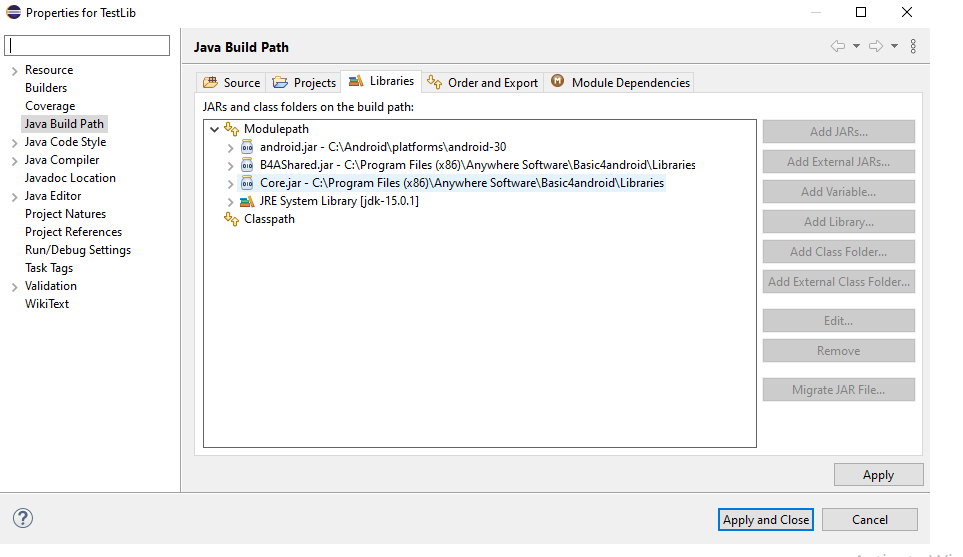Select Java Compiler in the sidebar
963x557 pixels.
(x=62, y=160)
